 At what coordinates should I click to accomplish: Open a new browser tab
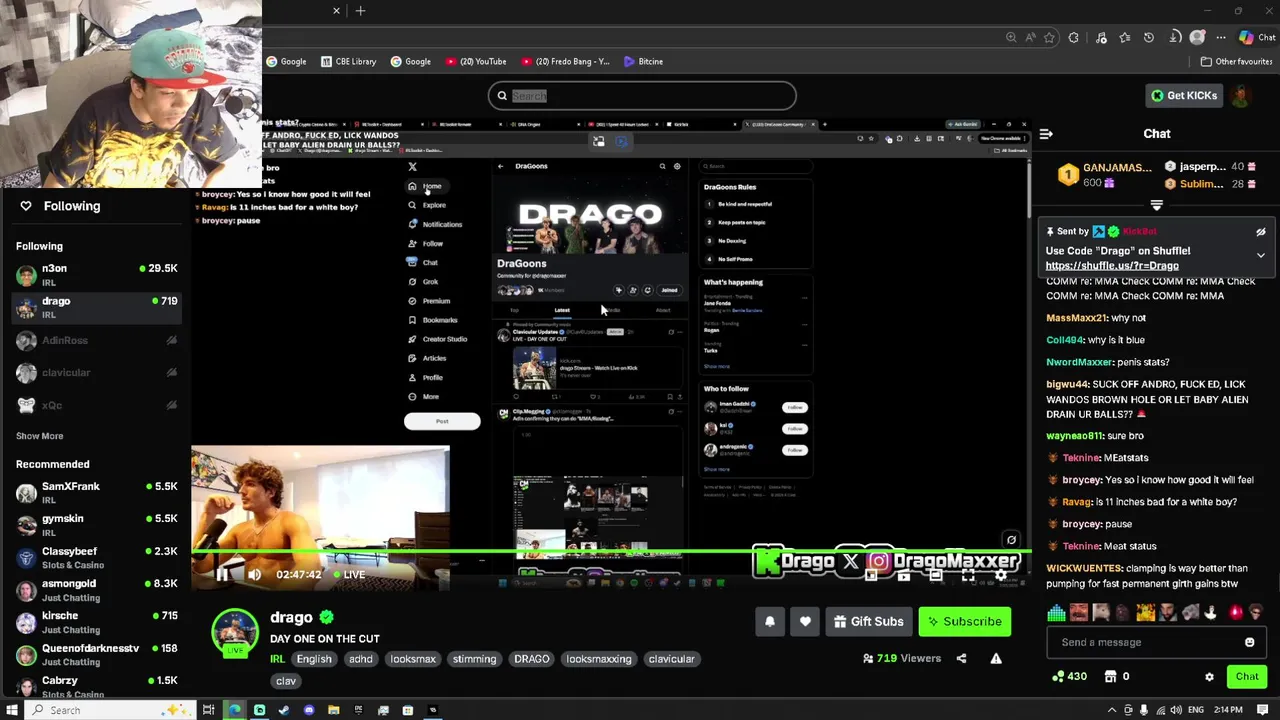tap(360, 11)
